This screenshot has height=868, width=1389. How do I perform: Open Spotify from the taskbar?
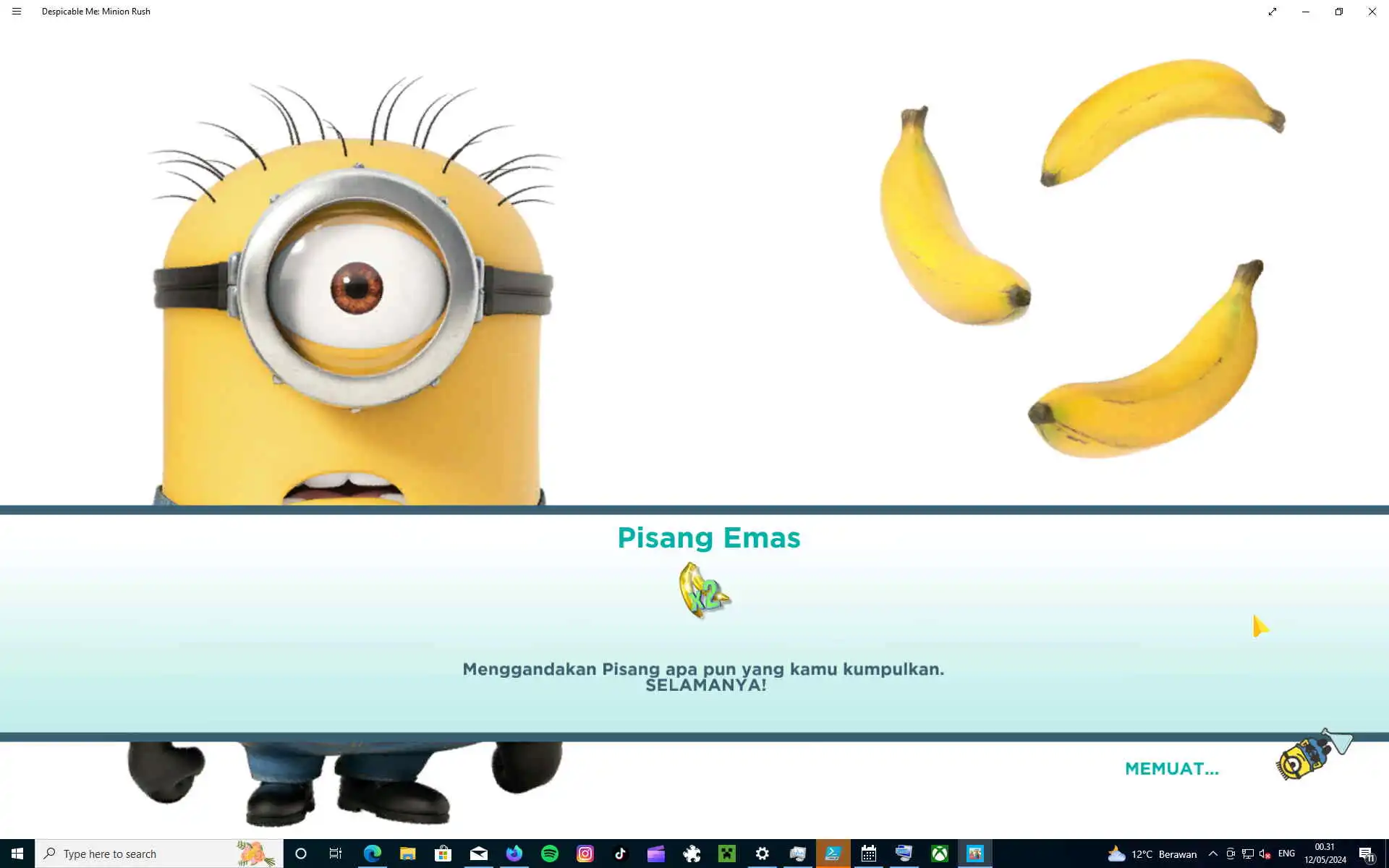pyautogui.click(x=550, y=854)
